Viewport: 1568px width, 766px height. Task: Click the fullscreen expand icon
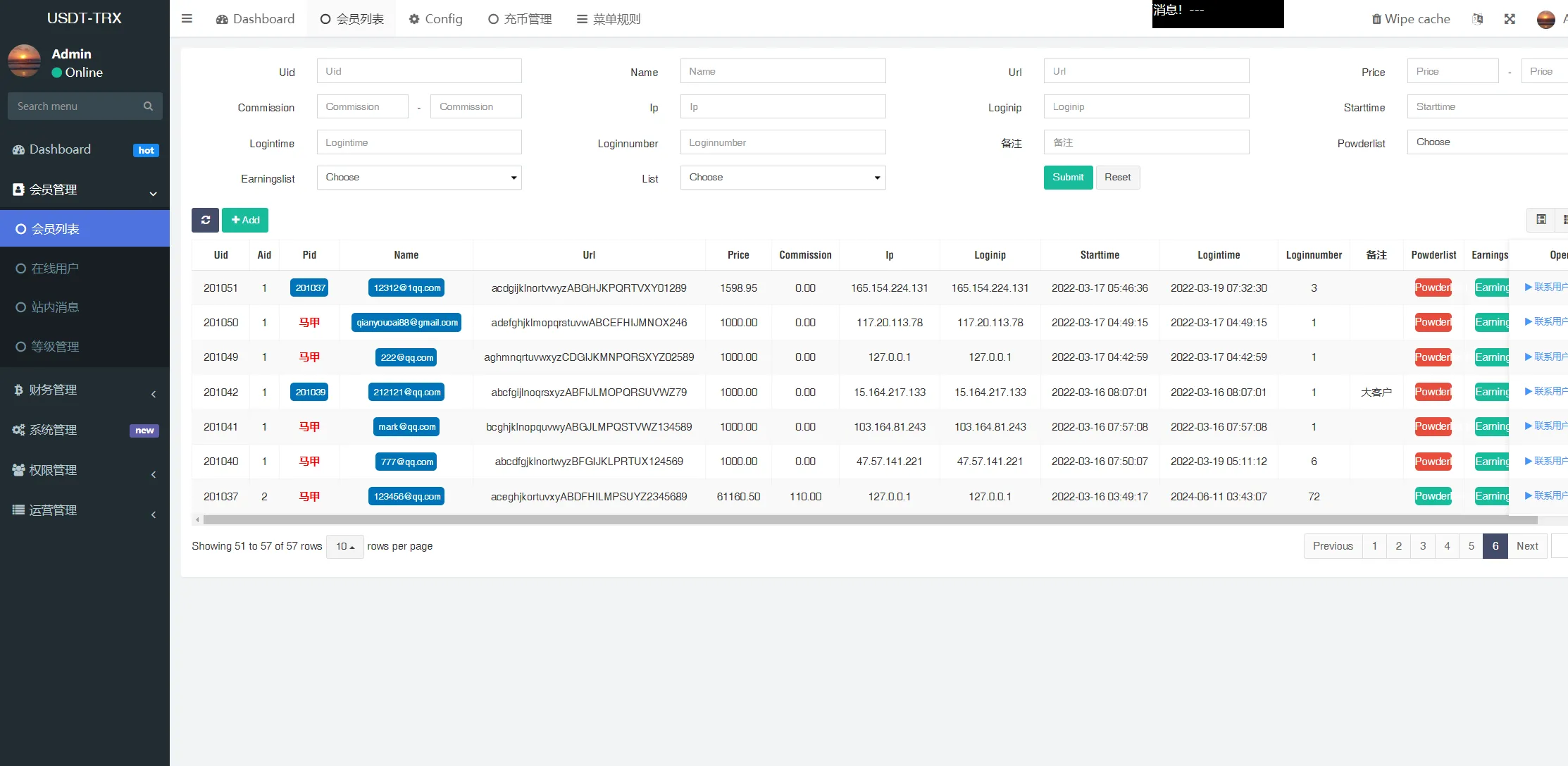pyautogui.click(x=1510, y=19)
